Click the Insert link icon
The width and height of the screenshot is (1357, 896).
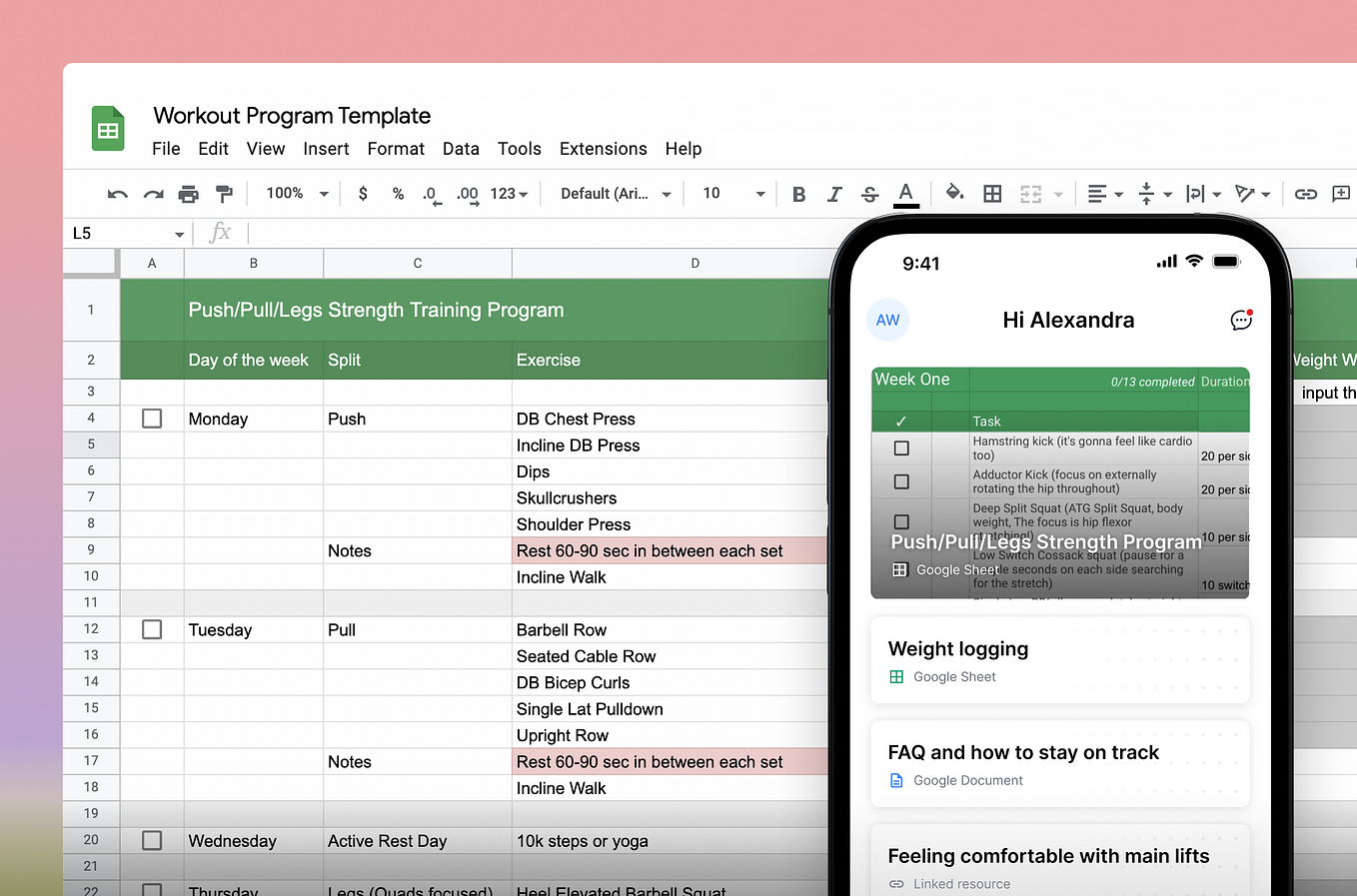click(x=1305, y=194)
